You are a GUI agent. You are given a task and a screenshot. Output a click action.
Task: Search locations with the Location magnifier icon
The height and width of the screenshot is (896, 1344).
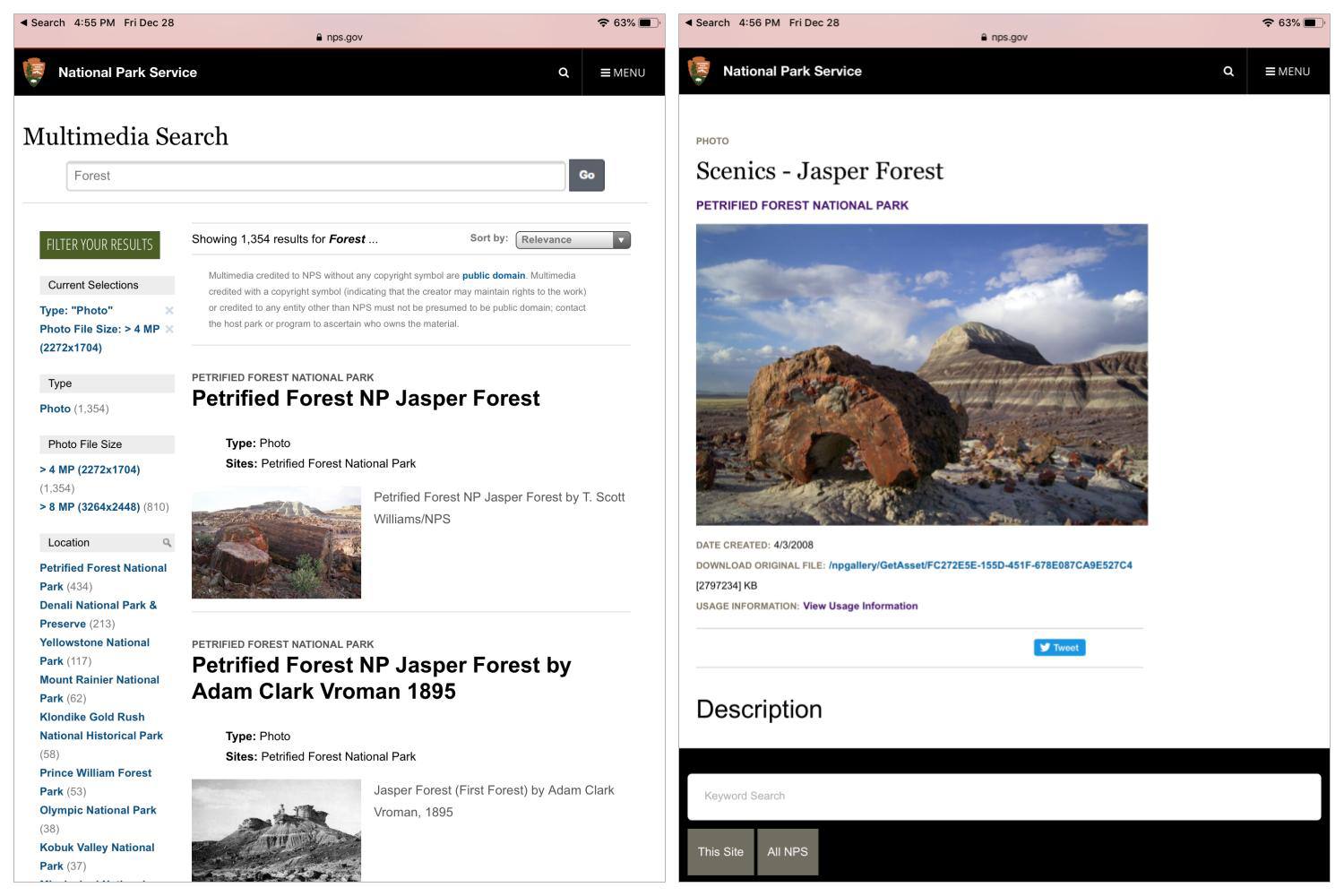(x=167, y=543)
